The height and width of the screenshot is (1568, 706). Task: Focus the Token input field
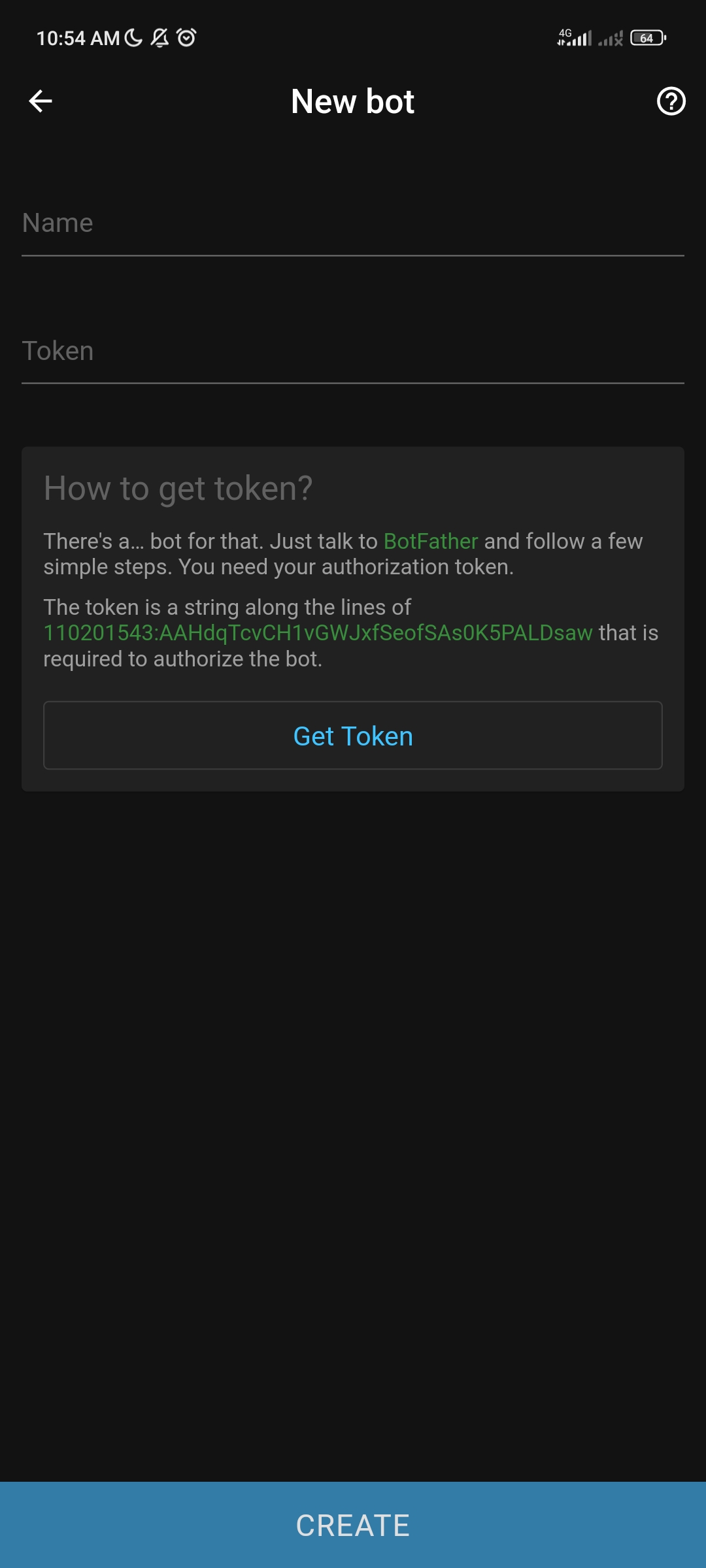(353, 351)
